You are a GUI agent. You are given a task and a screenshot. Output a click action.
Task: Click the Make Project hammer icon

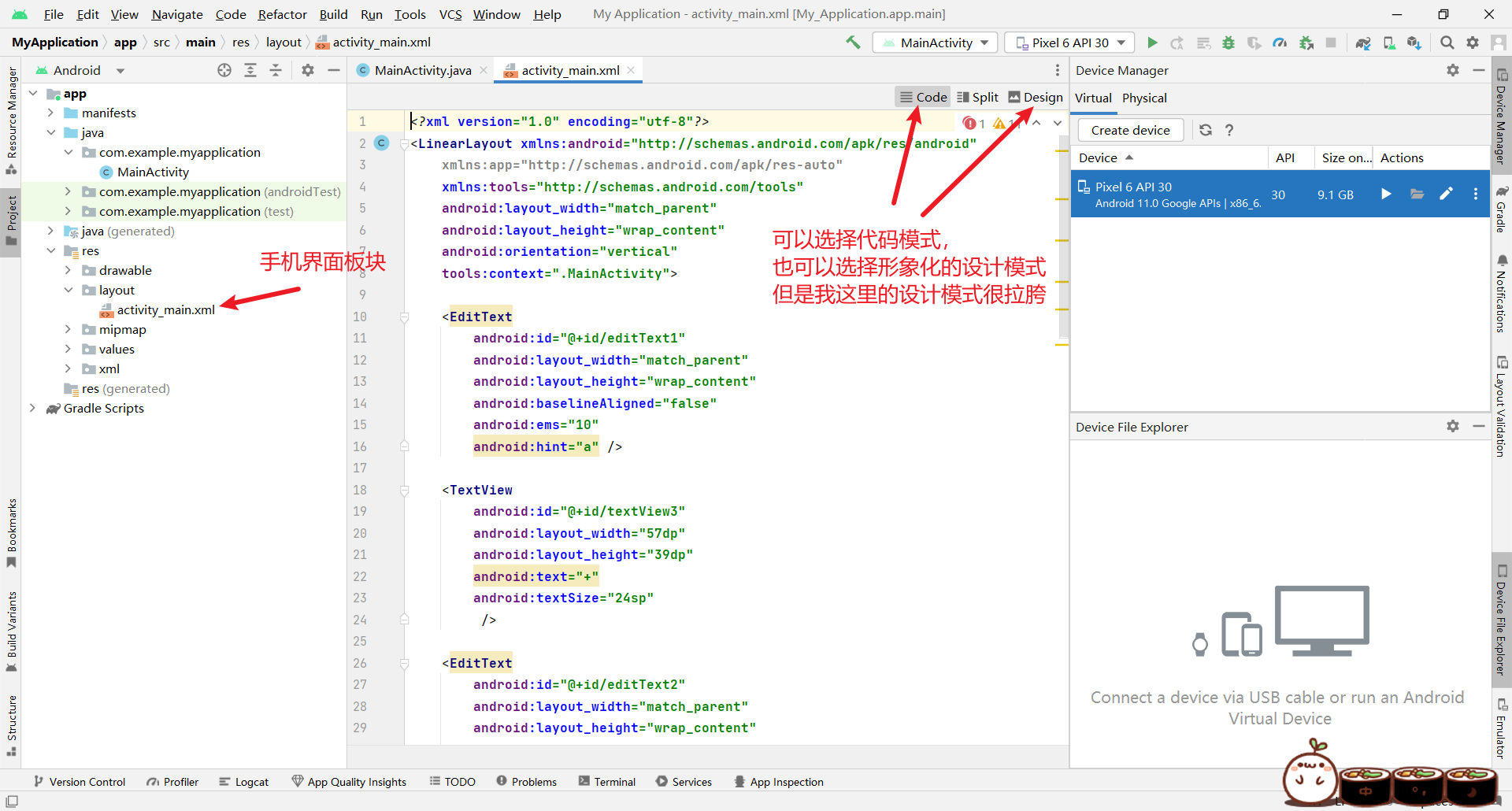pyautogui.click(x=853, y=43)
